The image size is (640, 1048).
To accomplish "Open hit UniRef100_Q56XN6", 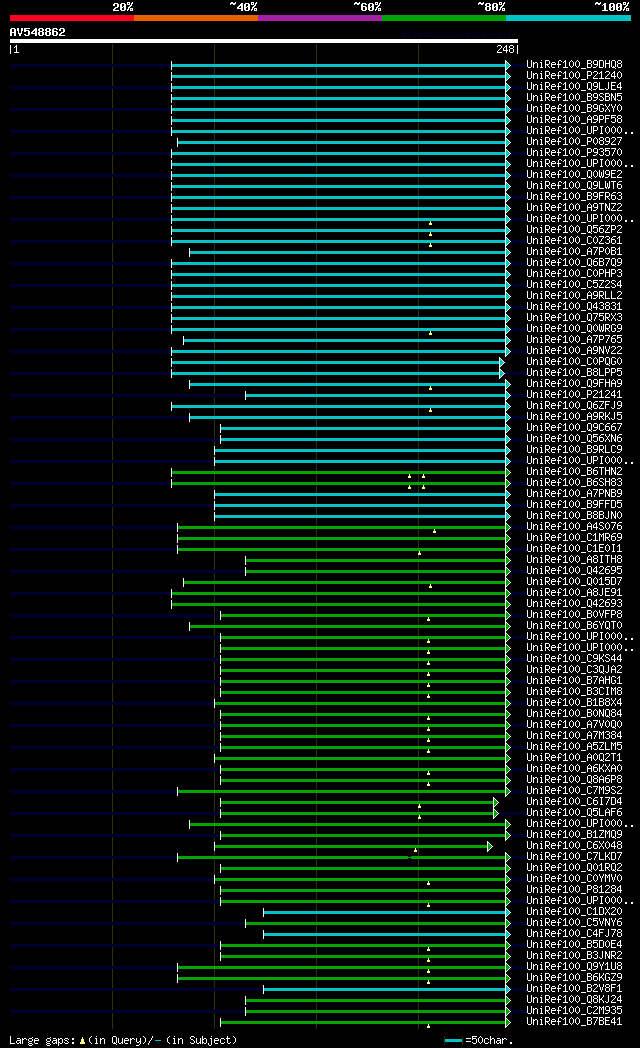I will point(574,438).
